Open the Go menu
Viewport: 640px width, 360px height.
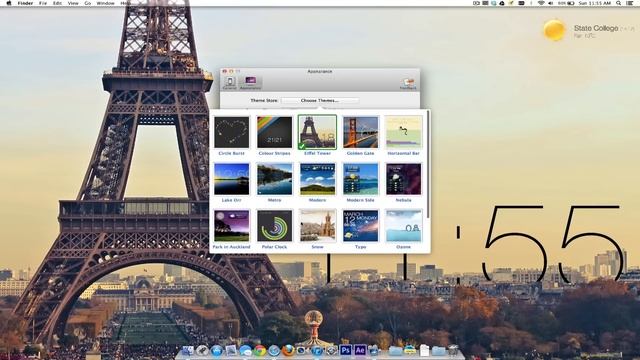(88, 3)
